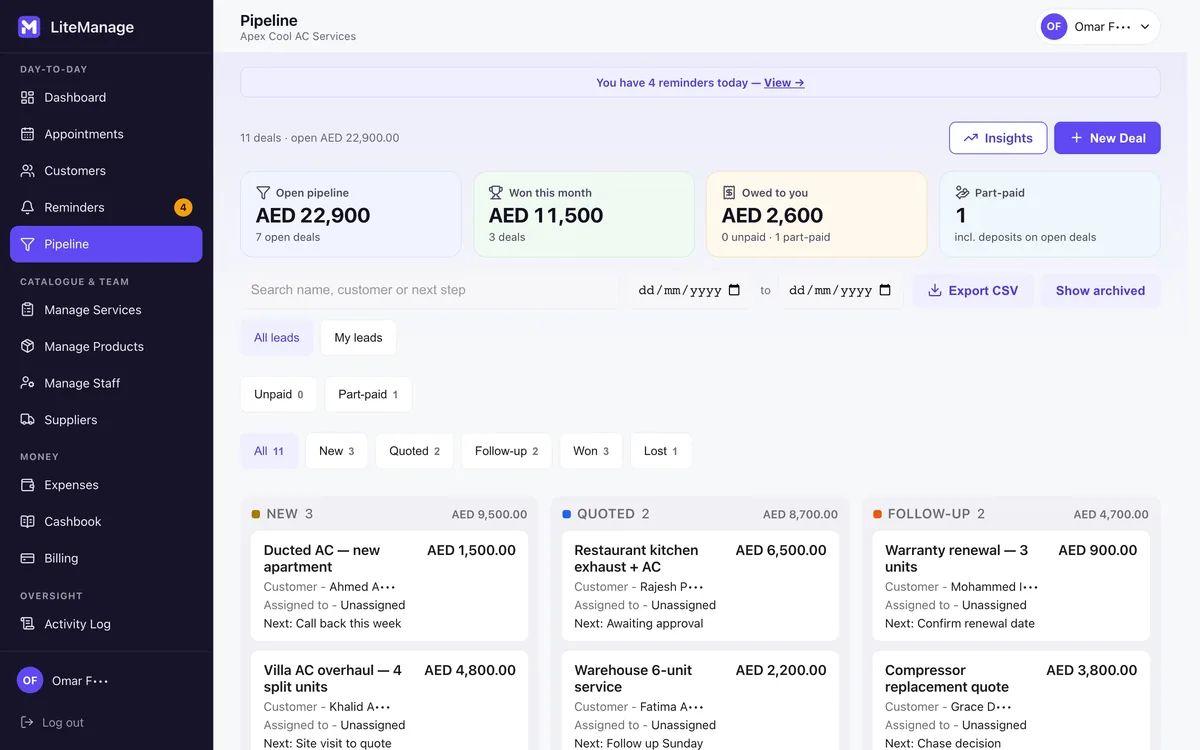Click the OF avatar in sidebar footer
Screen dimensions: 1200x750
(x=30, y=680)
